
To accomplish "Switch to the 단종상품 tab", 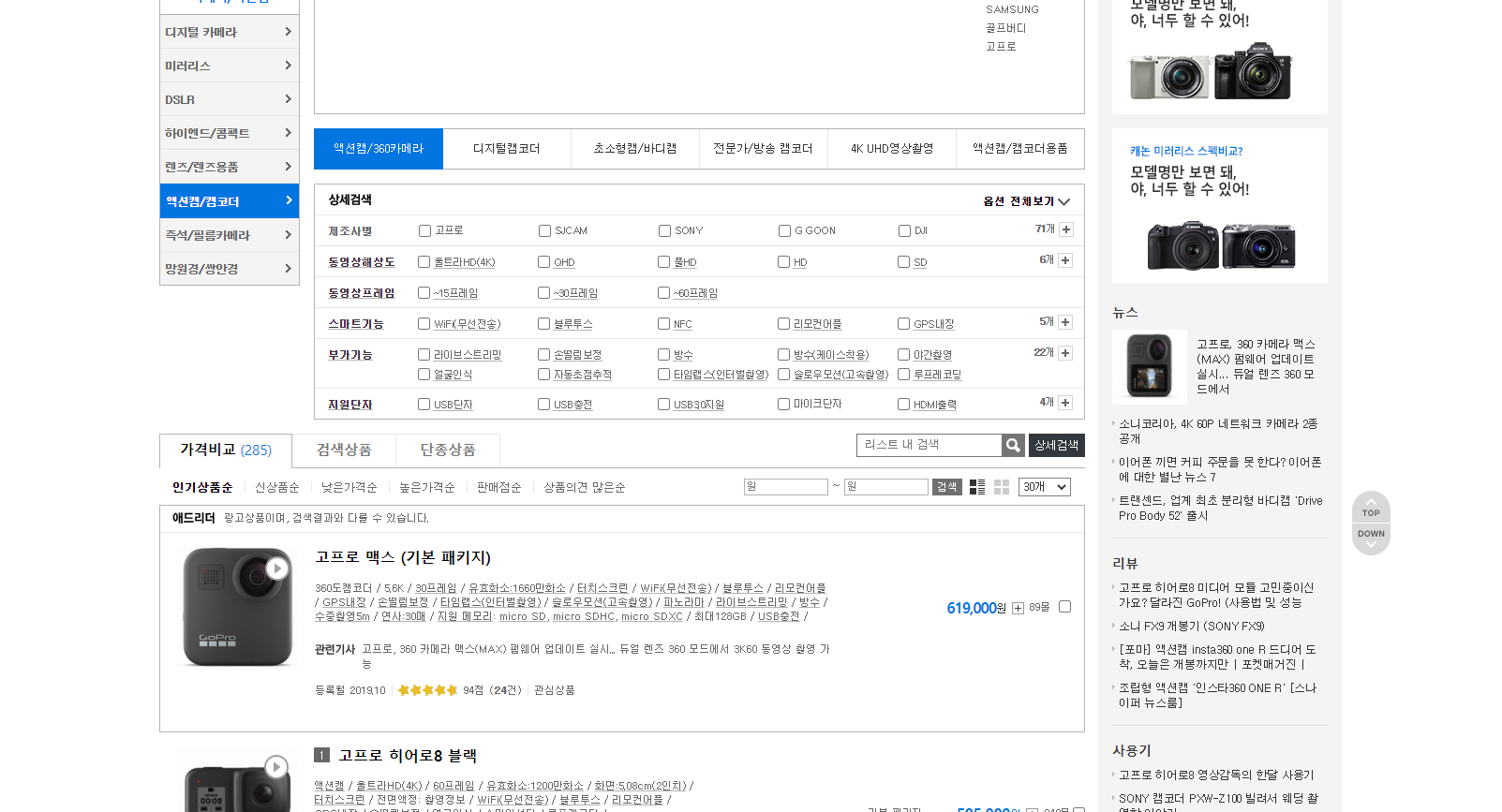I will [448, 450].
